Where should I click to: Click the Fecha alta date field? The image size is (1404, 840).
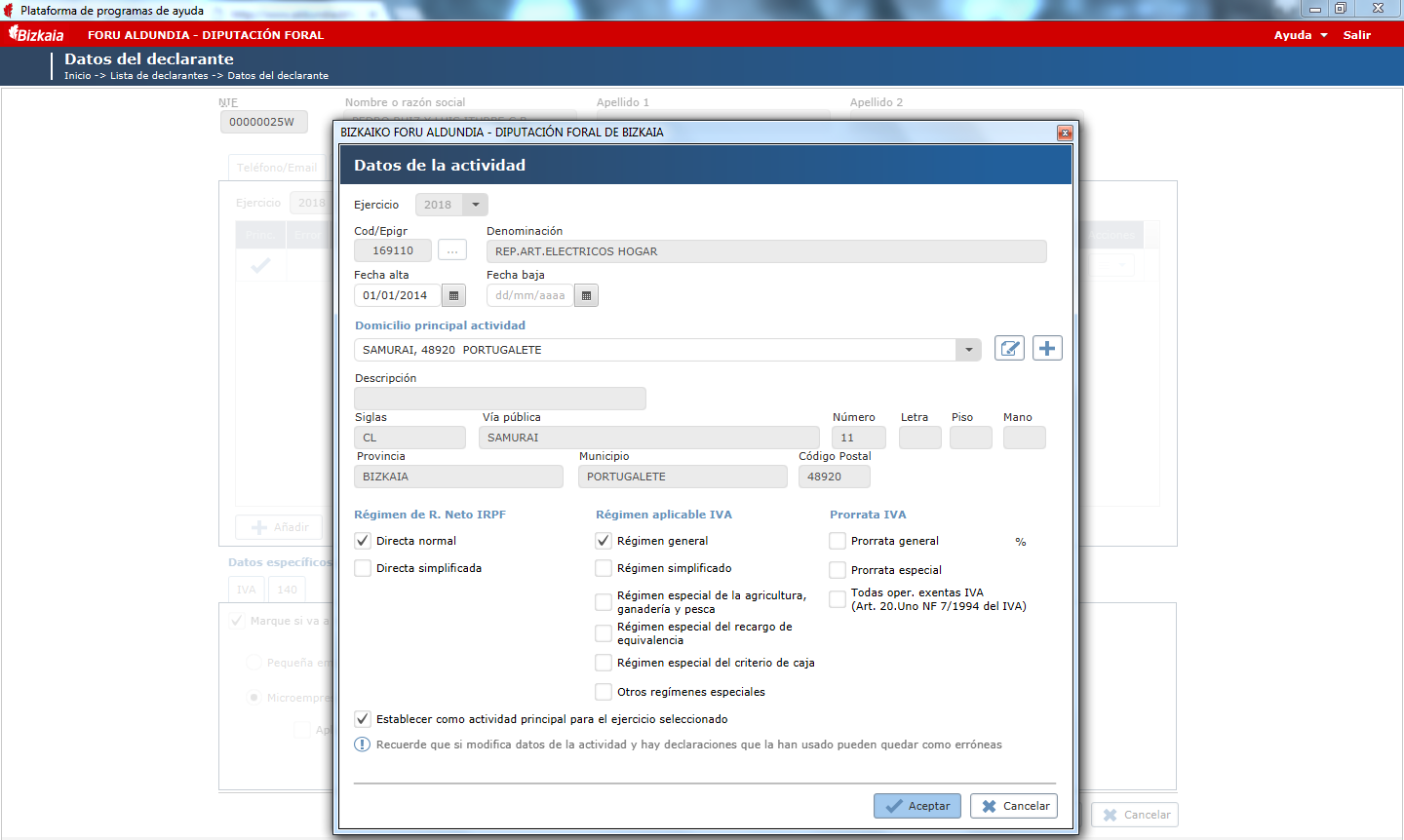click(398, 295)
